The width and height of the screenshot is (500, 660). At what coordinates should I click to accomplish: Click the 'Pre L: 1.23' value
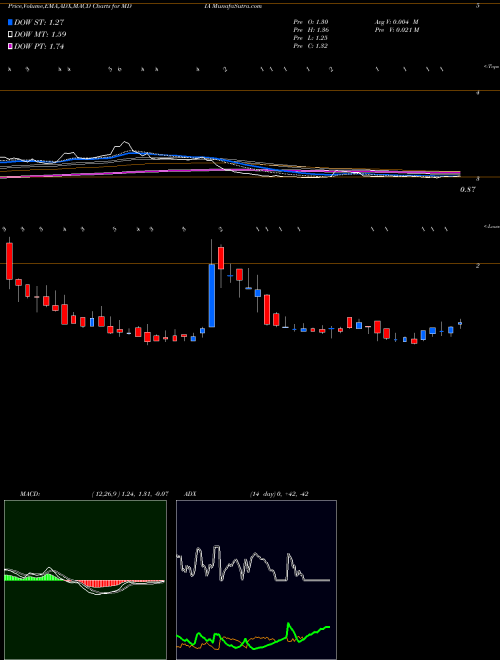[x=311, y=38]
